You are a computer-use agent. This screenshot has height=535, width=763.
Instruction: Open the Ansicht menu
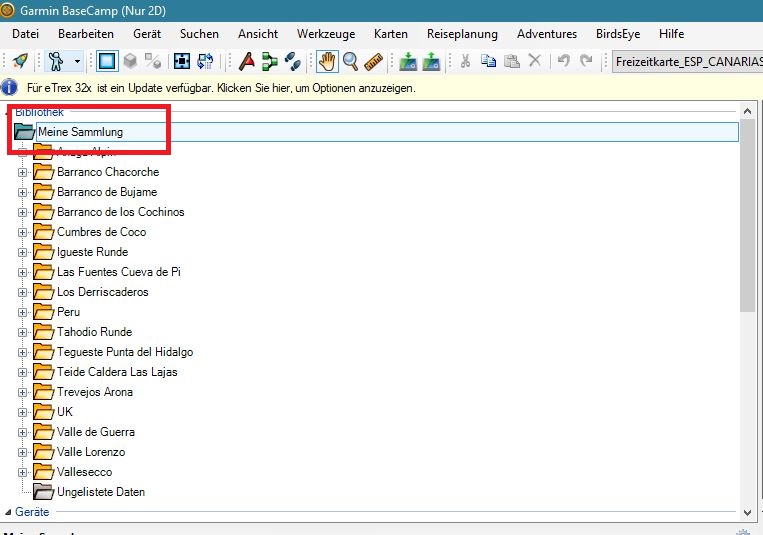pos(258,34)
